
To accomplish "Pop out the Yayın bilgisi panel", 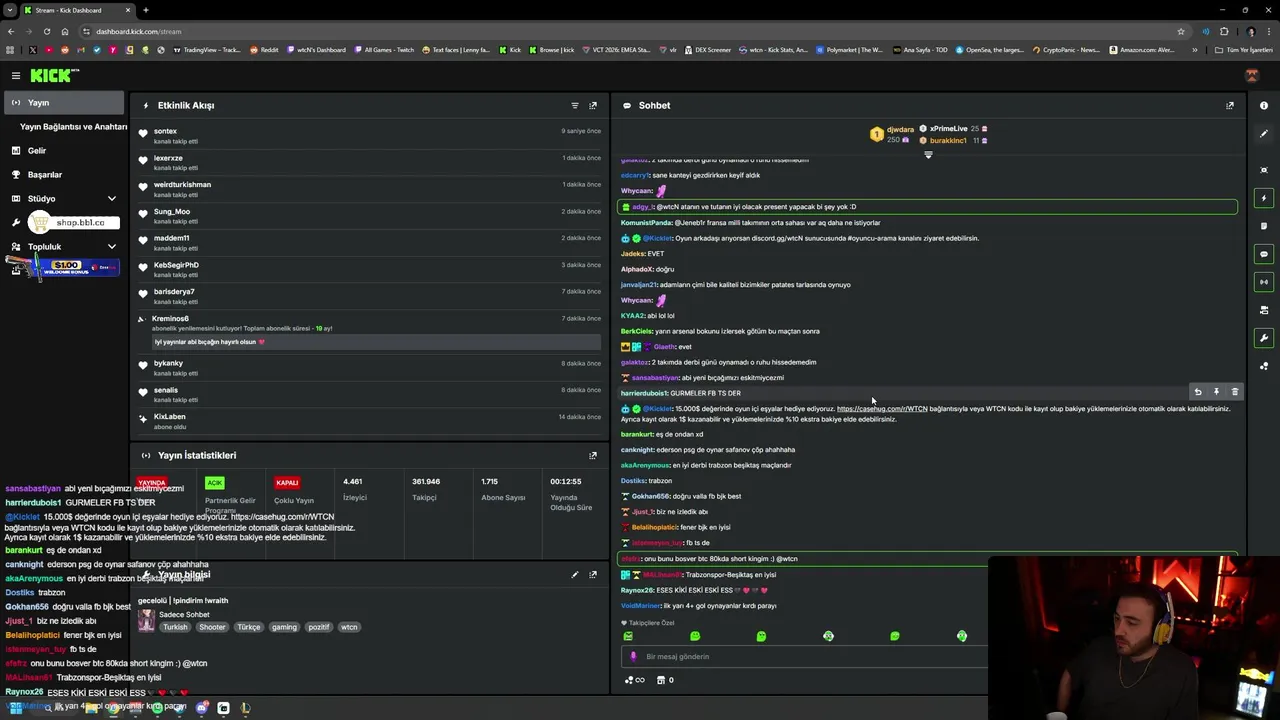I will [593, 575].
